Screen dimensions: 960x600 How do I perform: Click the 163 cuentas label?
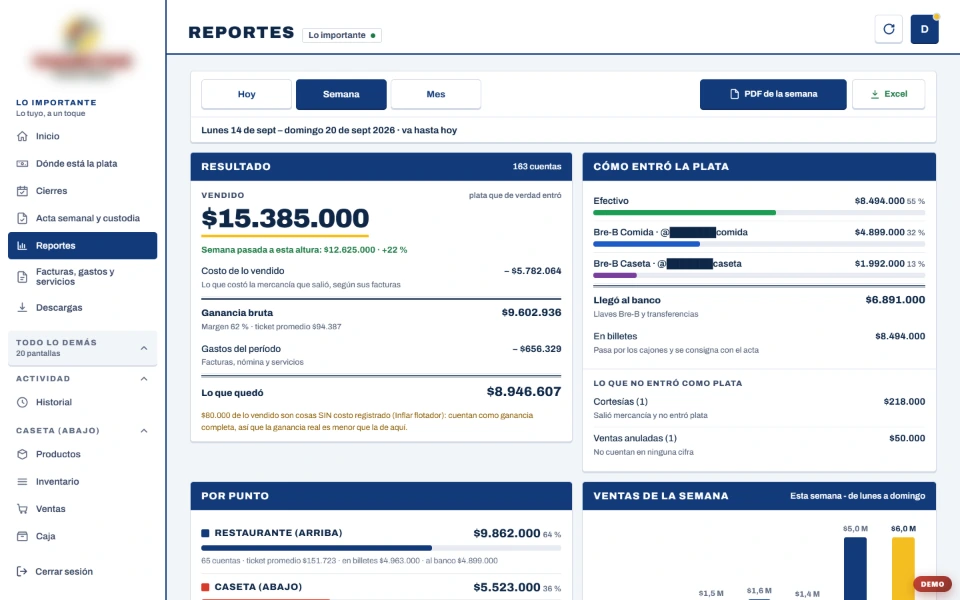point(537,167)
